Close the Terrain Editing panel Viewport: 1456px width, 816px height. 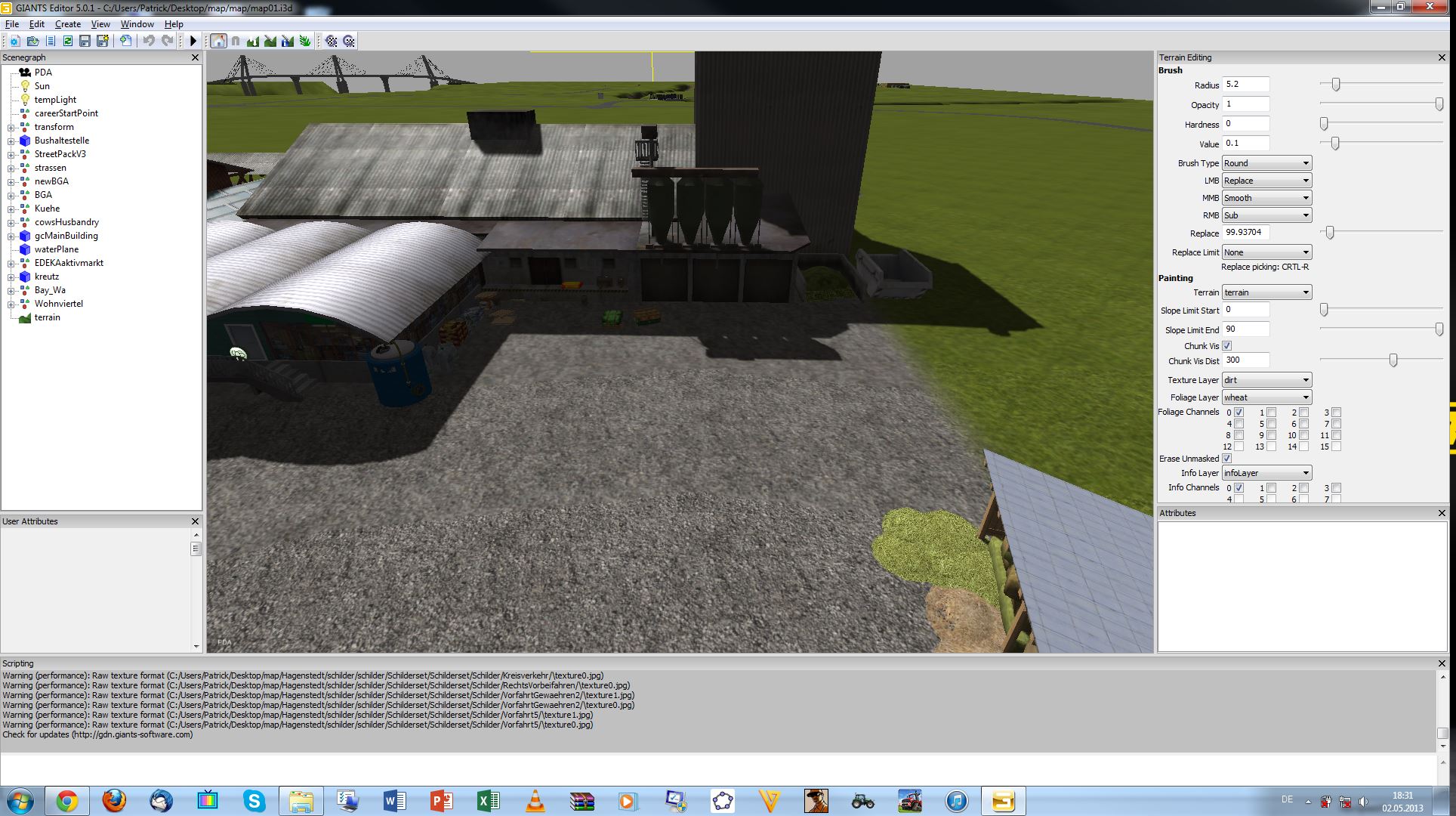(x=1442, y=57)
